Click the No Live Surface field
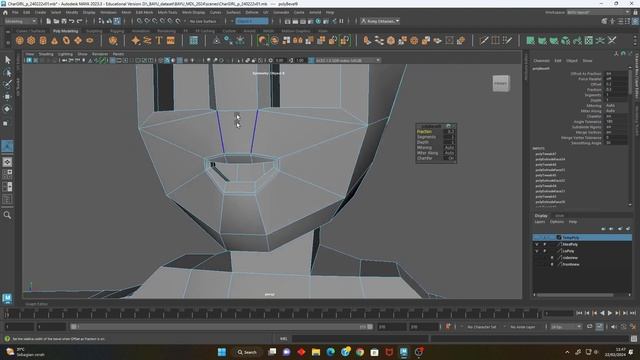This screenshot has width=640, height=360. (203, 21)
